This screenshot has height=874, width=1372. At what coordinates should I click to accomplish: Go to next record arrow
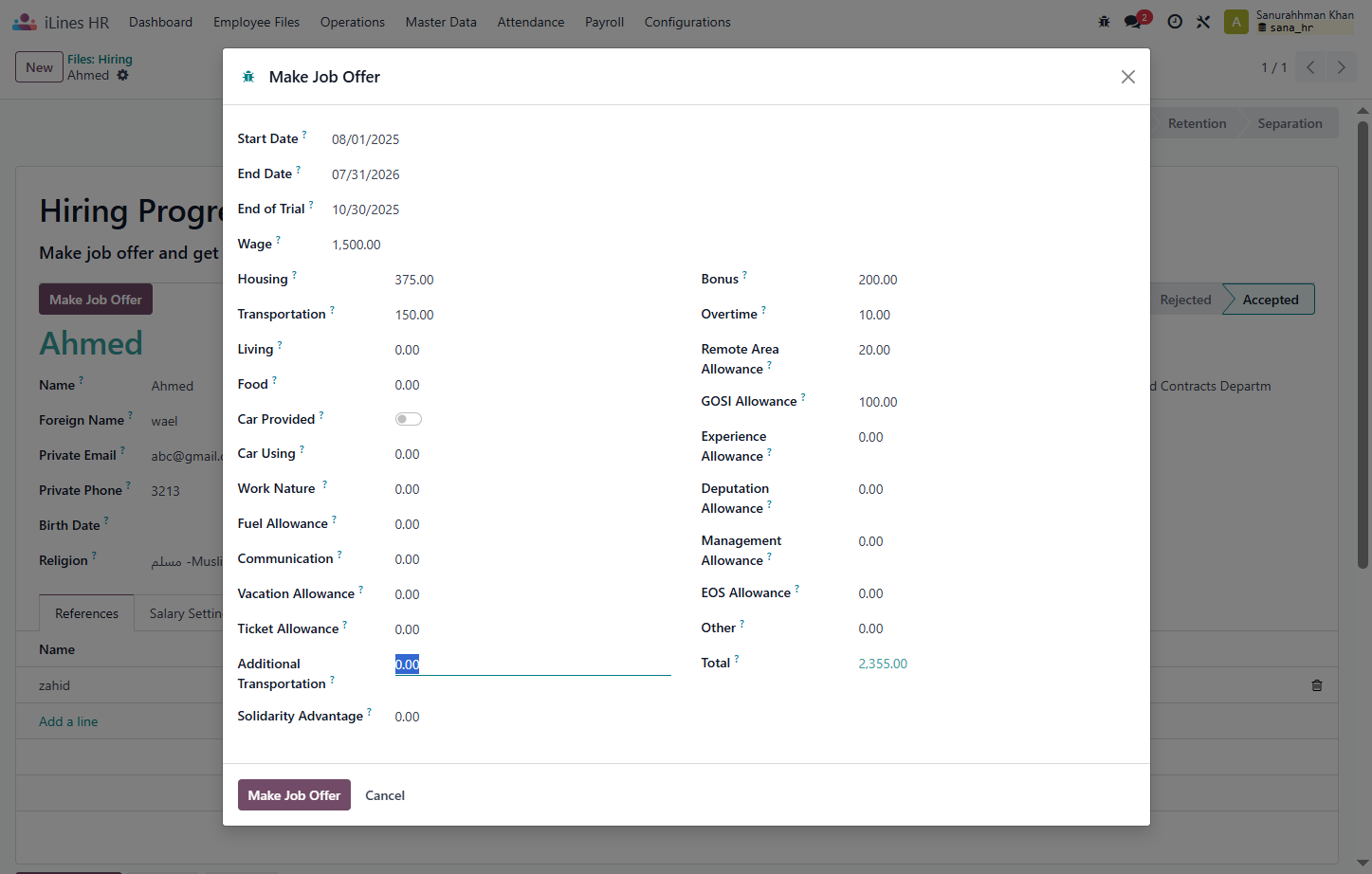pos(1341,67)
